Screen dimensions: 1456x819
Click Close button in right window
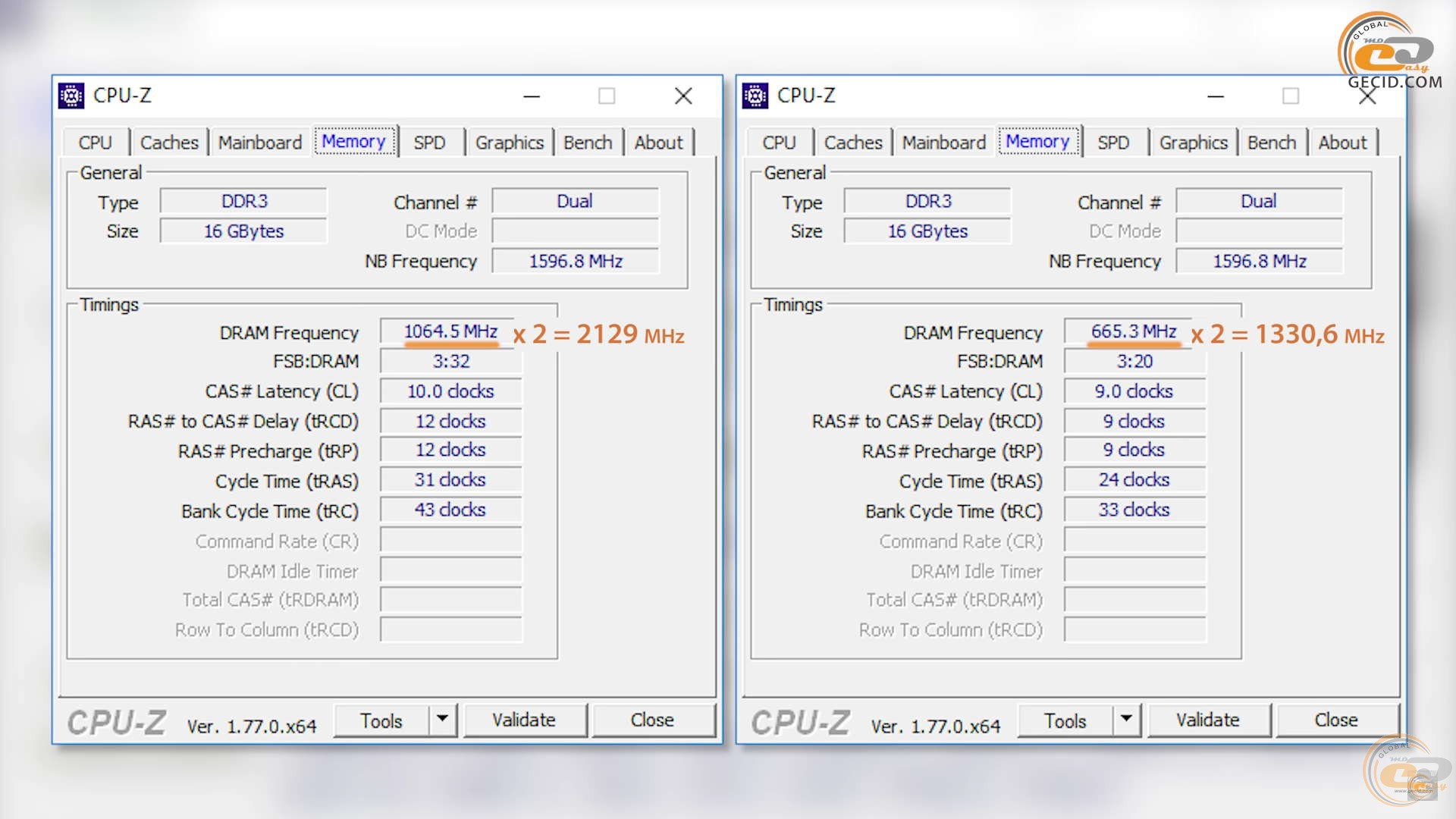pos(1336,719)
